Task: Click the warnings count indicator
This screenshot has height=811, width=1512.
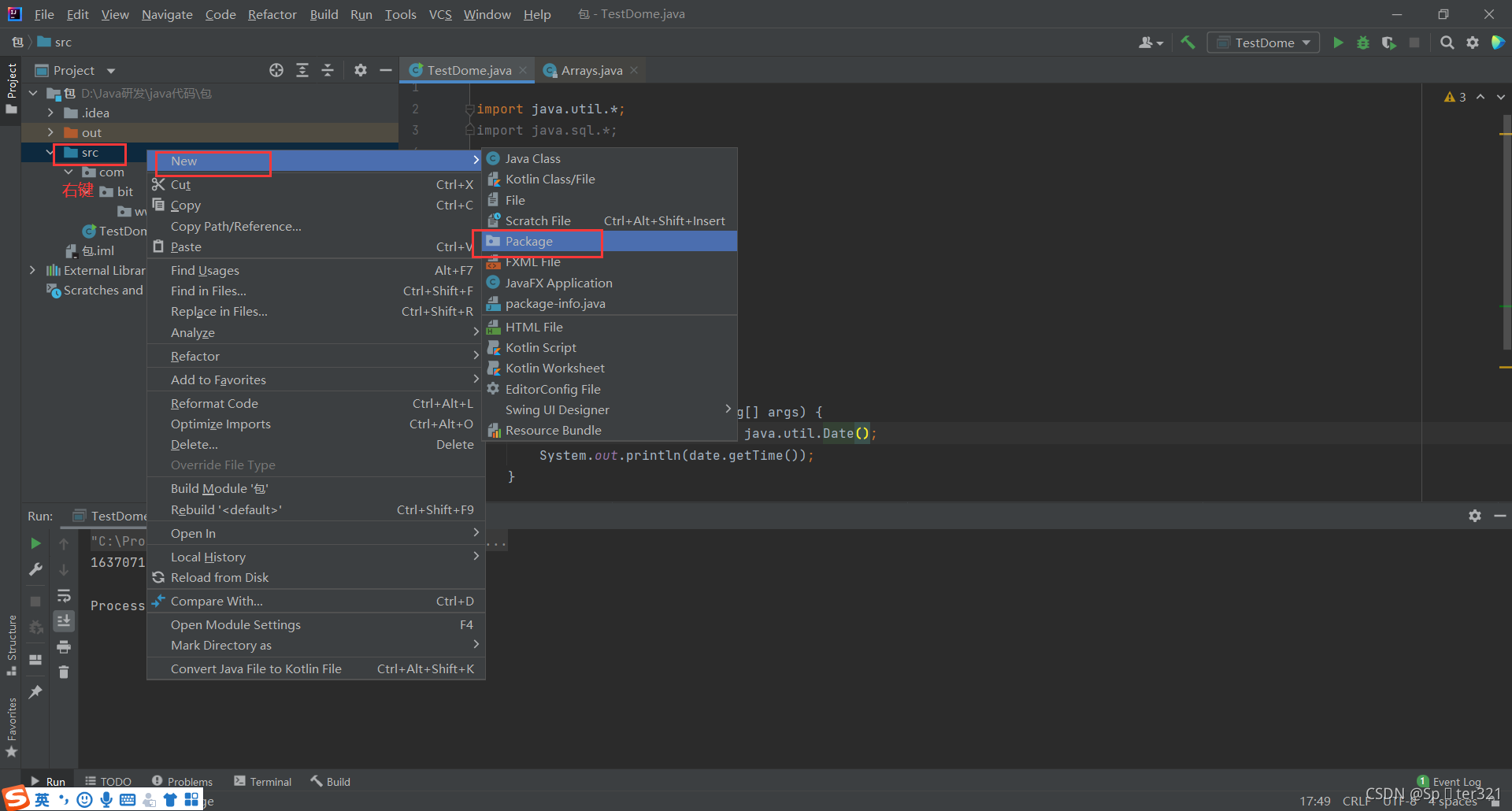Action: click(1455, 97)
